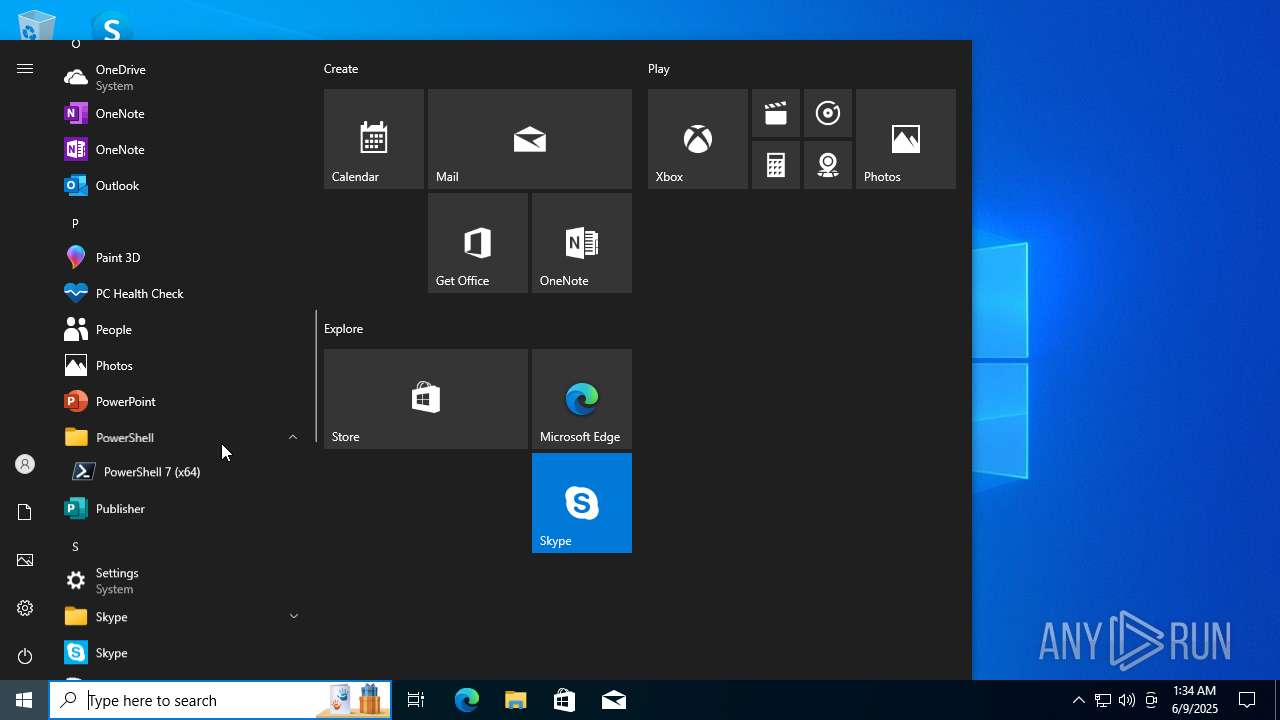Launch PowerPoint from the app list
The height and width of the screenshot is (720, 1280).
tap(182, 401)
